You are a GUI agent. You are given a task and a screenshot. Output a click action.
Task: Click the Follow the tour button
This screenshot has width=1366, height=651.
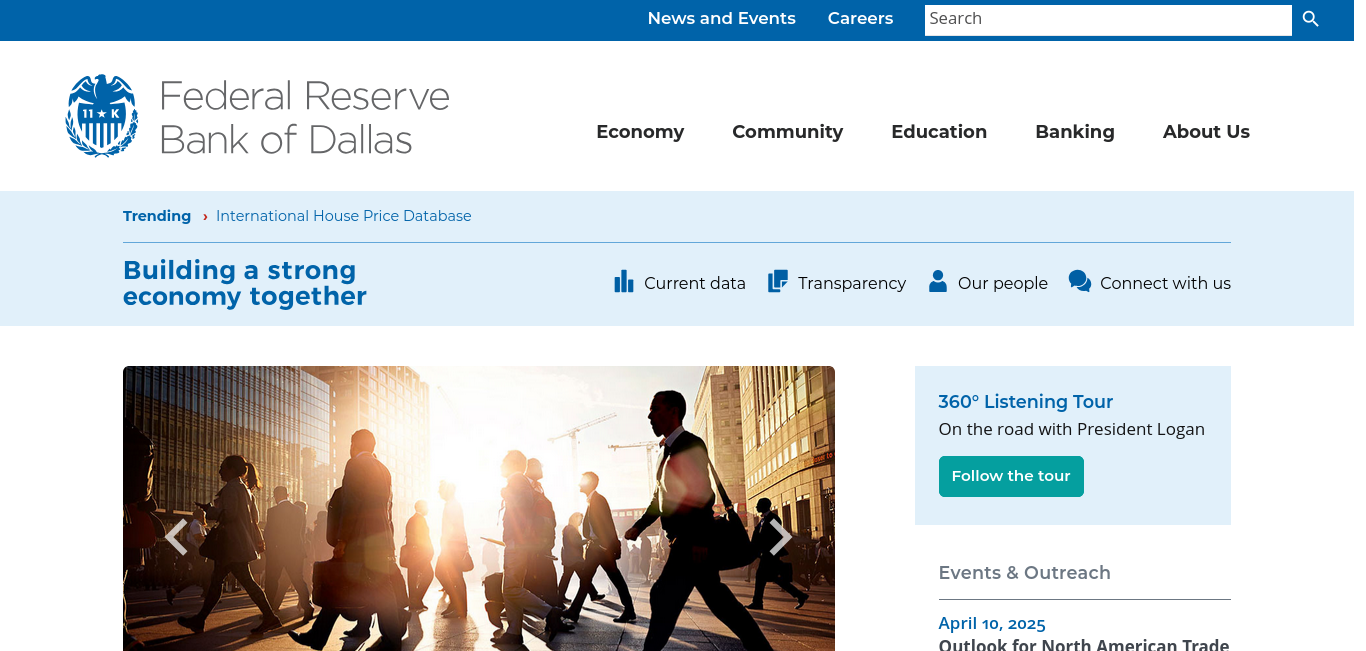pyautogui.click(x=1011, y=476)
